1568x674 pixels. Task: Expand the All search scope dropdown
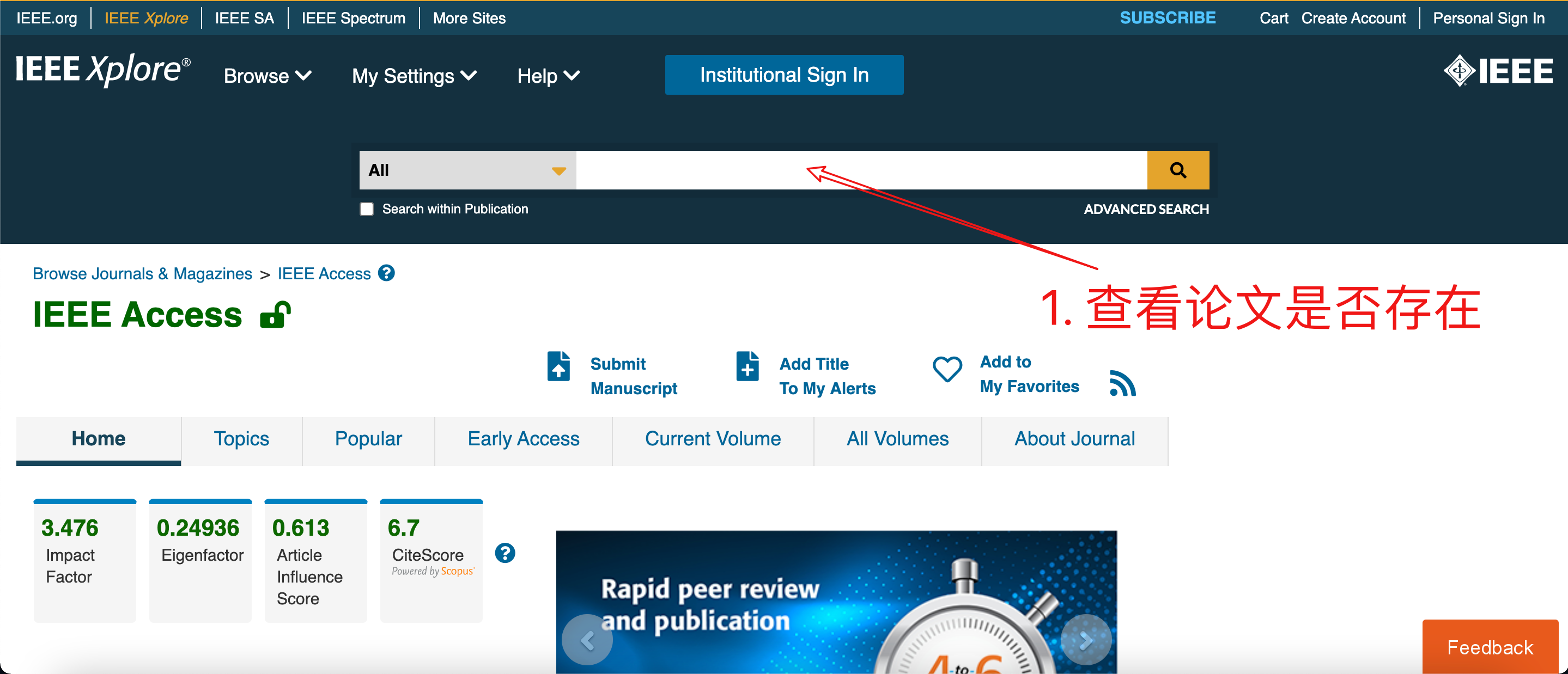pyautogui.click(x=467, y=170)
